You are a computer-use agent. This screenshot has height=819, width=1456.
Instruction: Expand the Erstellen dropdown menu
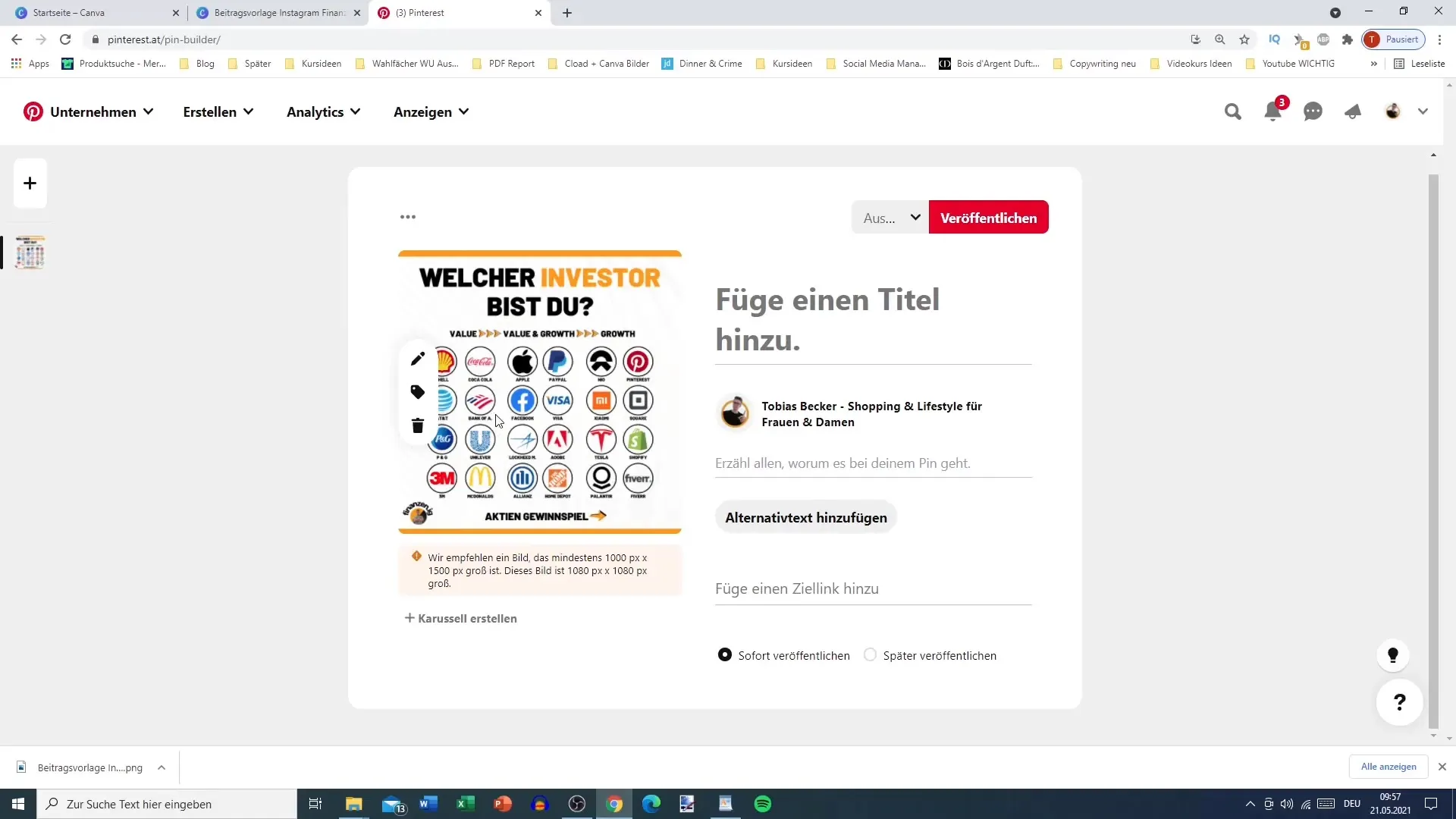(218, 112)
